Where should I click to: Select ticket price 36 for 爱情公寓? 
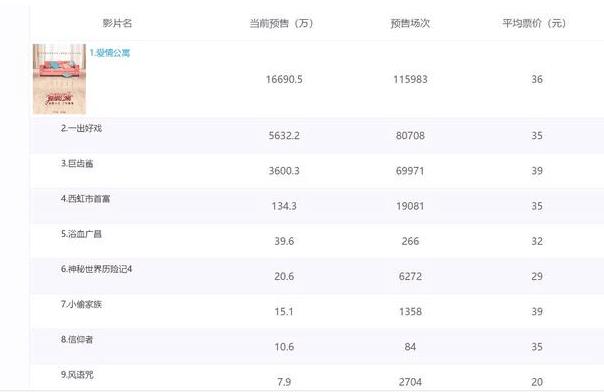(537, 79)
